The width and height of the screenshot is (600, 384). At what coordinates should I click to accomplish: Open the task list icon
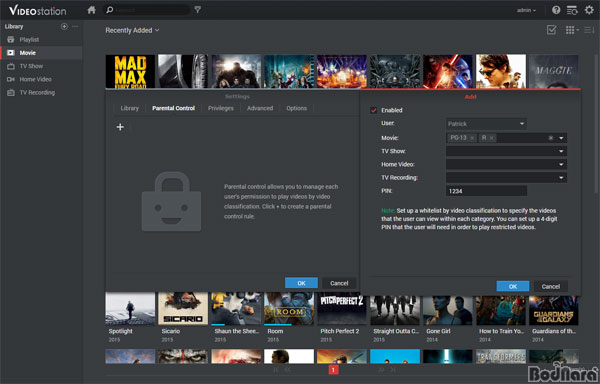[572, 10]
